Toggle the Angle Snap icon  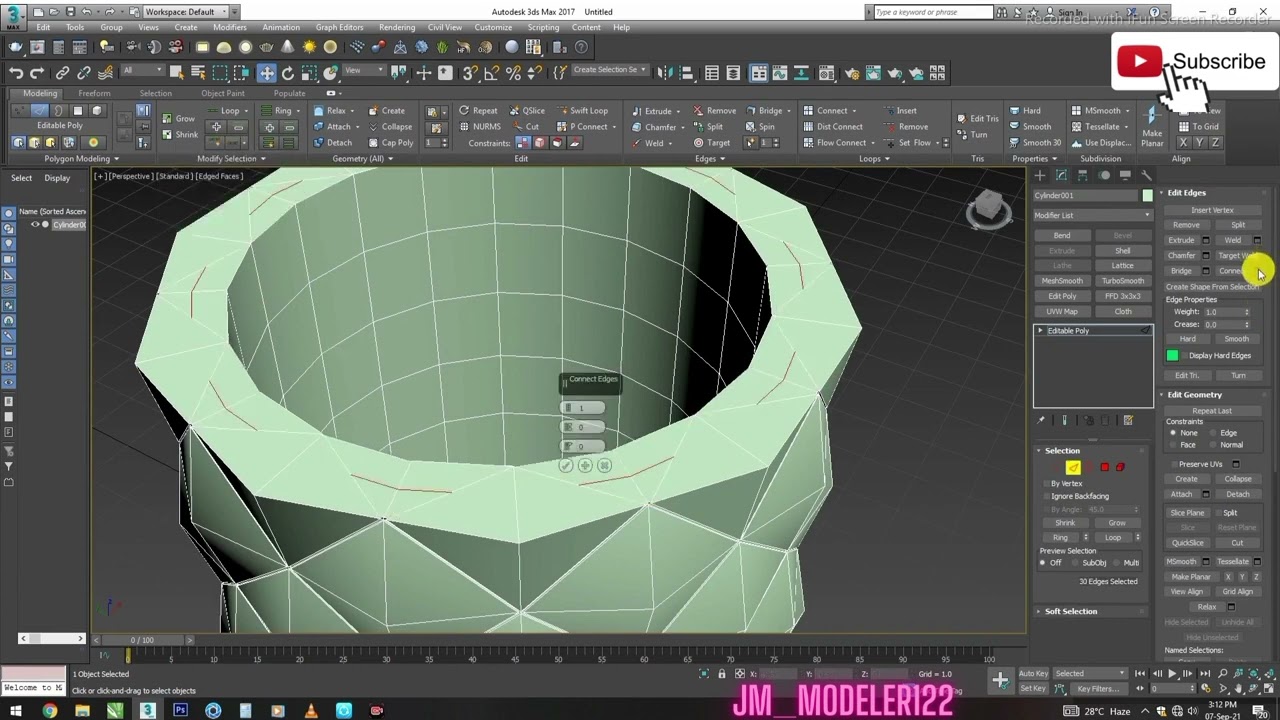491,73
